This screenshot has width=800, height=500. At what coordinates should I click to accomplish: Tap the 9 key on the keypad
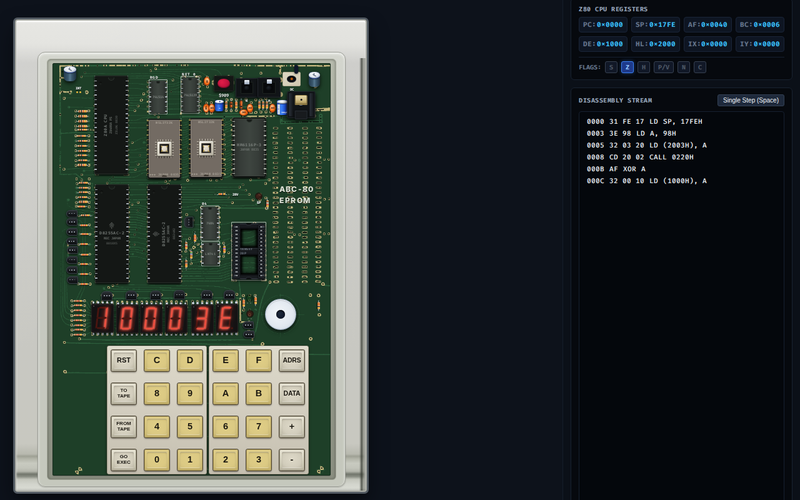[190, 393]
